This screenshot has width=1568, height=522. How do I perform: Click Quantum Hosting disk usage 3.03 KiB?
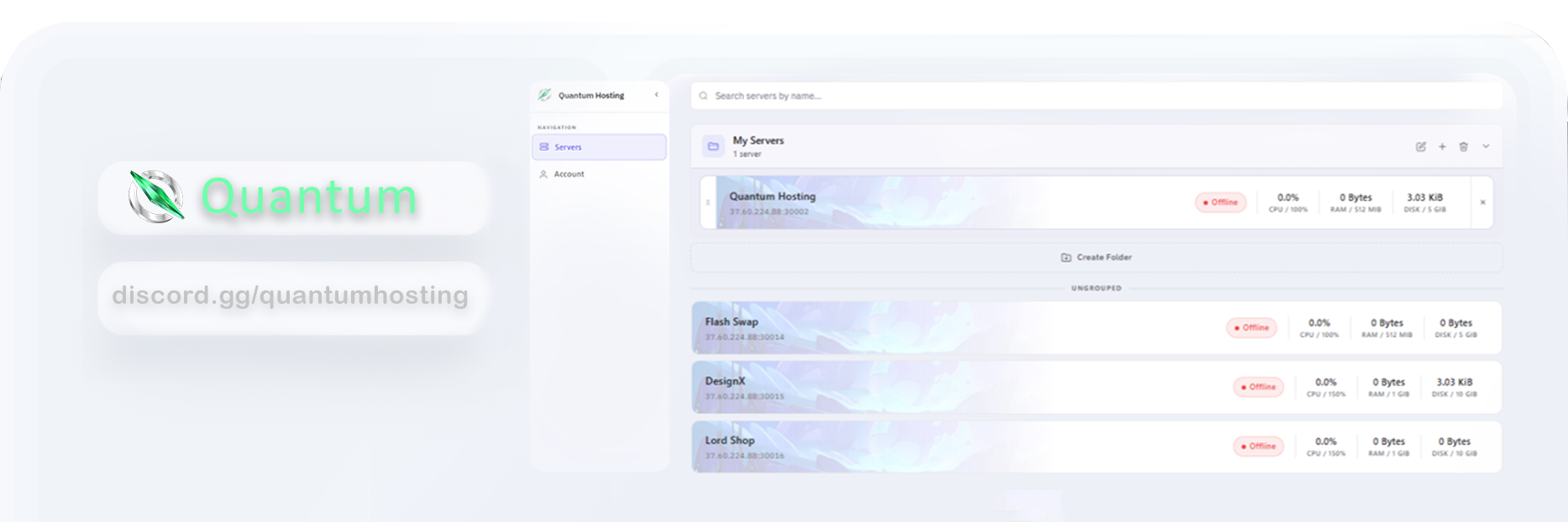coord(1424,198)
